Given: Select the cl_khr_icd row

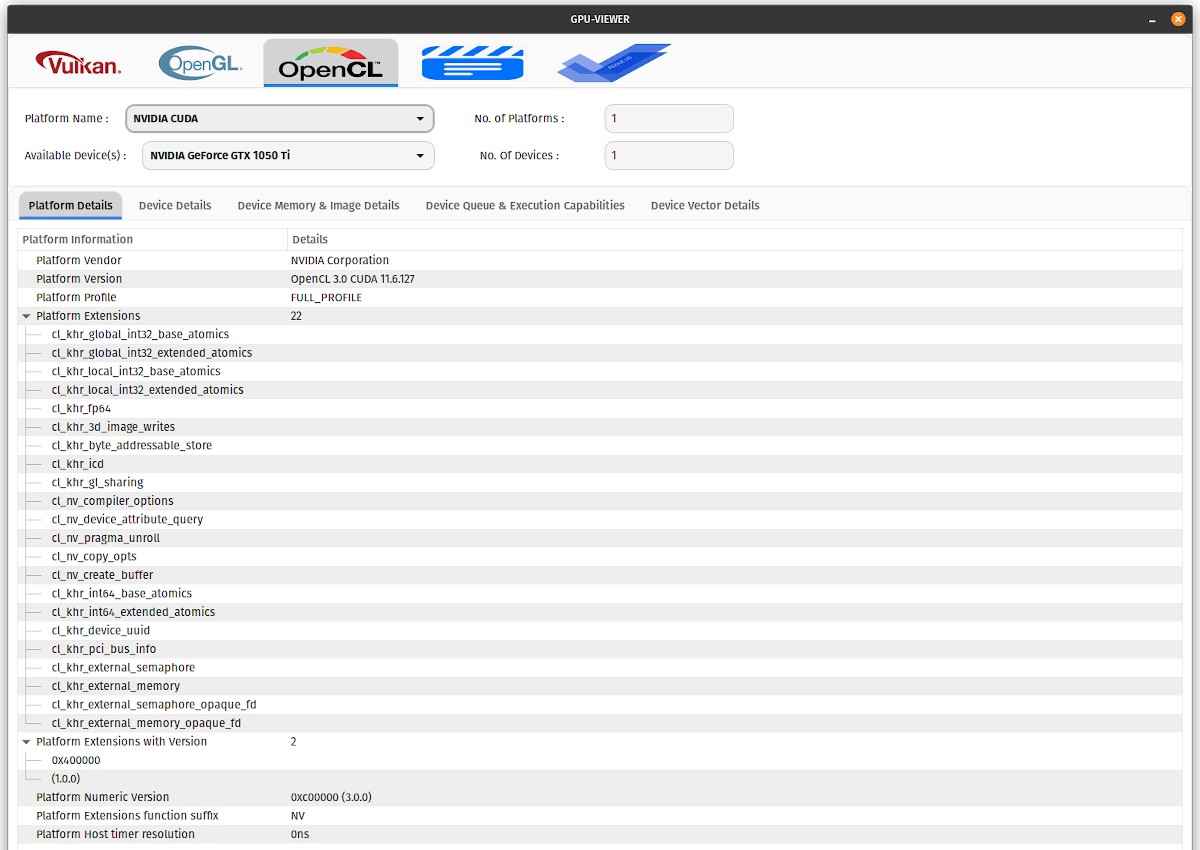Looking at the screenshot, I should click(x=600, y=464).
